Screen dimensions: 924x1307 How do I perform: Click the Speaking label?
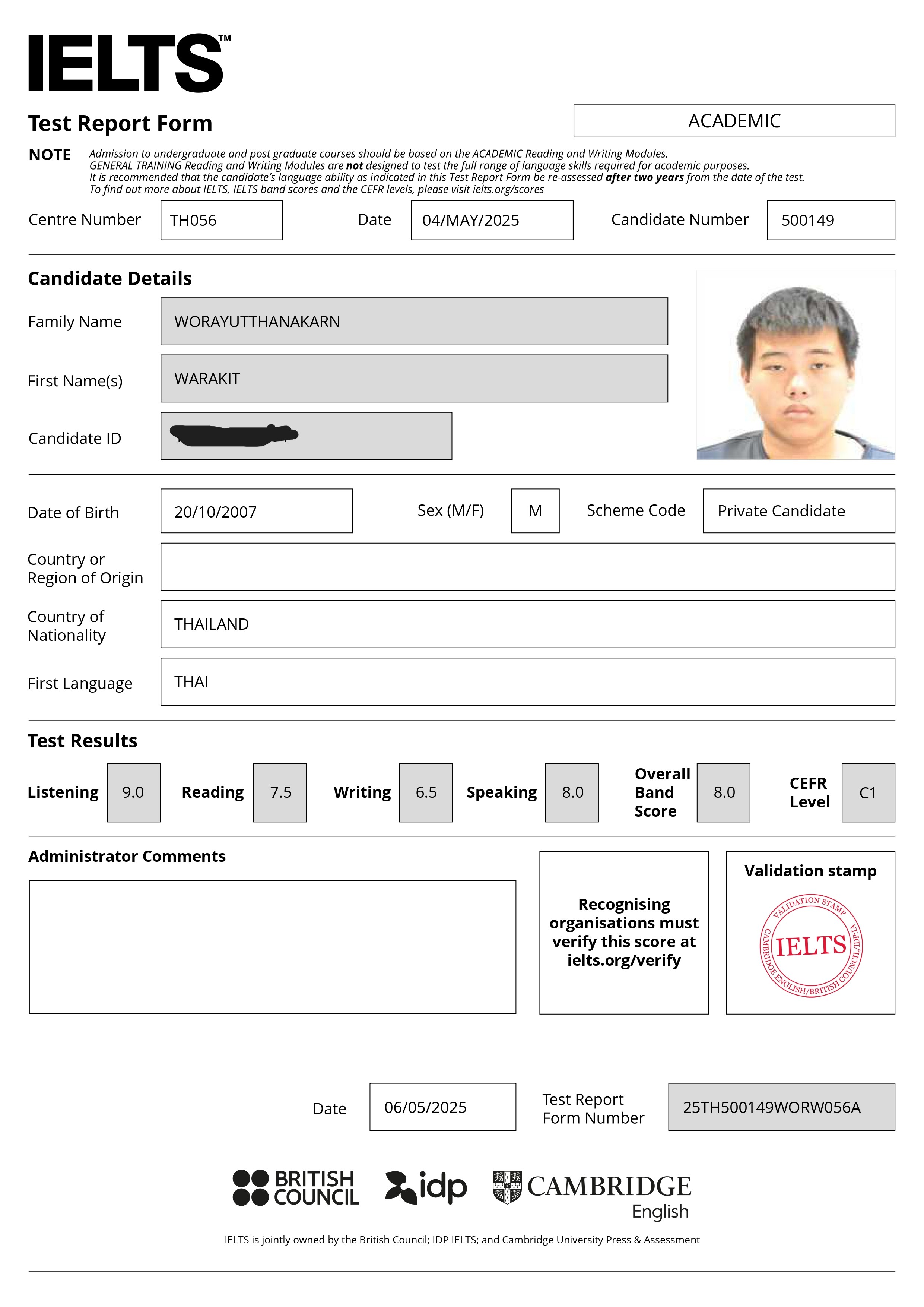point(501,792)
